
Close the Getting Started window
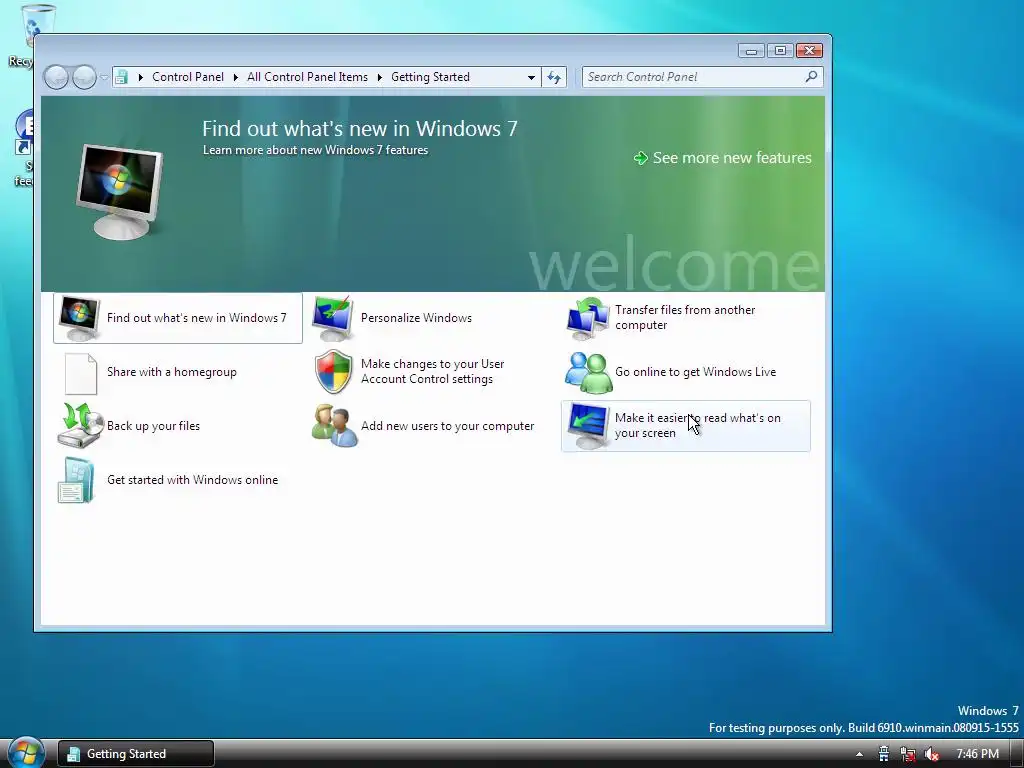[x=810, y=51]
